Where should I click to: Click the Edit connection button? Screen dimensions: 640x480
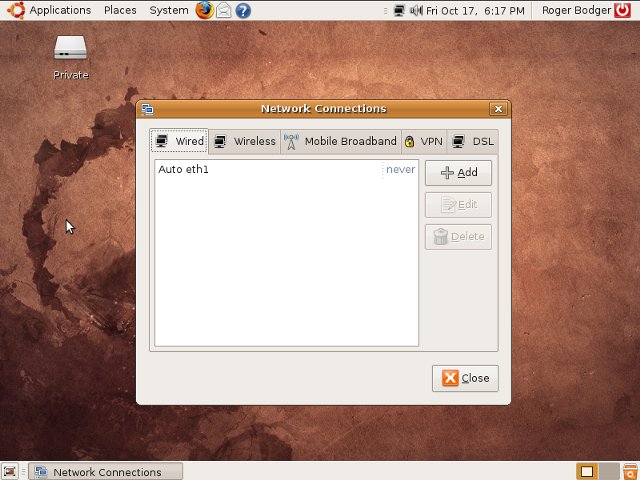tap(458, 204)
